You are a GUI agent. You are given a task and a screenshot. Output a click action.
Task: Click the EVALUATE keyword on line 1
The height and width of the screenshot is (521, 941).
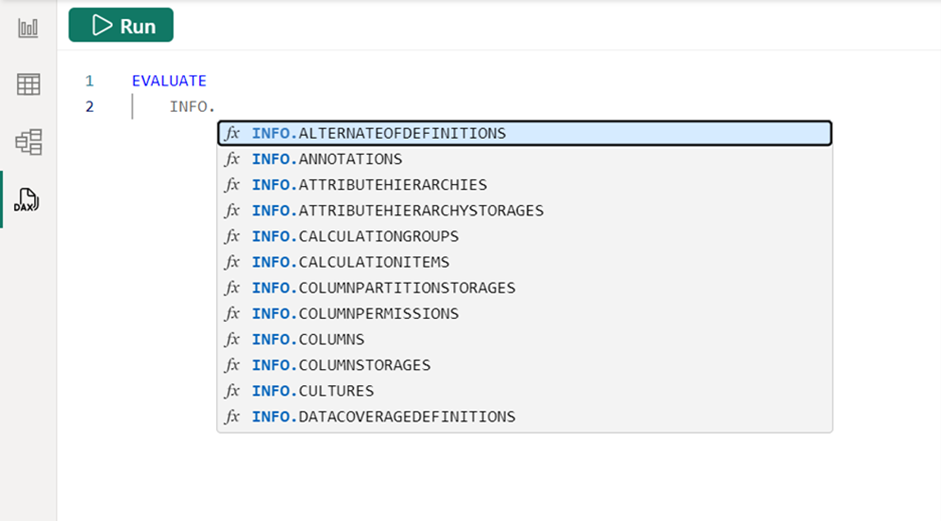169,81
